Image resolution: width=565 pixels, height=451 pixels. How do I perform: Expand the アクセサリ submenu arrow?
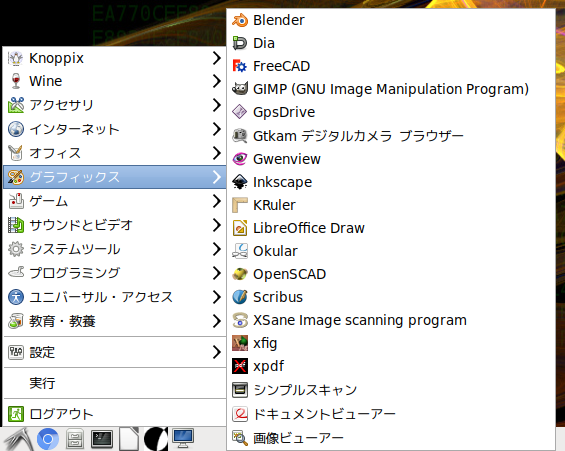point(216,105)
